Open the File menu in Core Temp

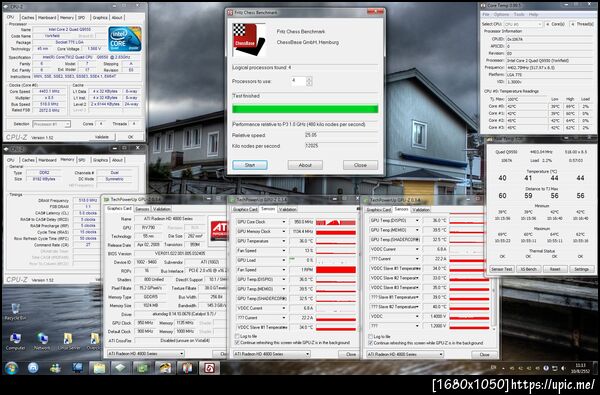pyautogui.click(x=486, y=15)
